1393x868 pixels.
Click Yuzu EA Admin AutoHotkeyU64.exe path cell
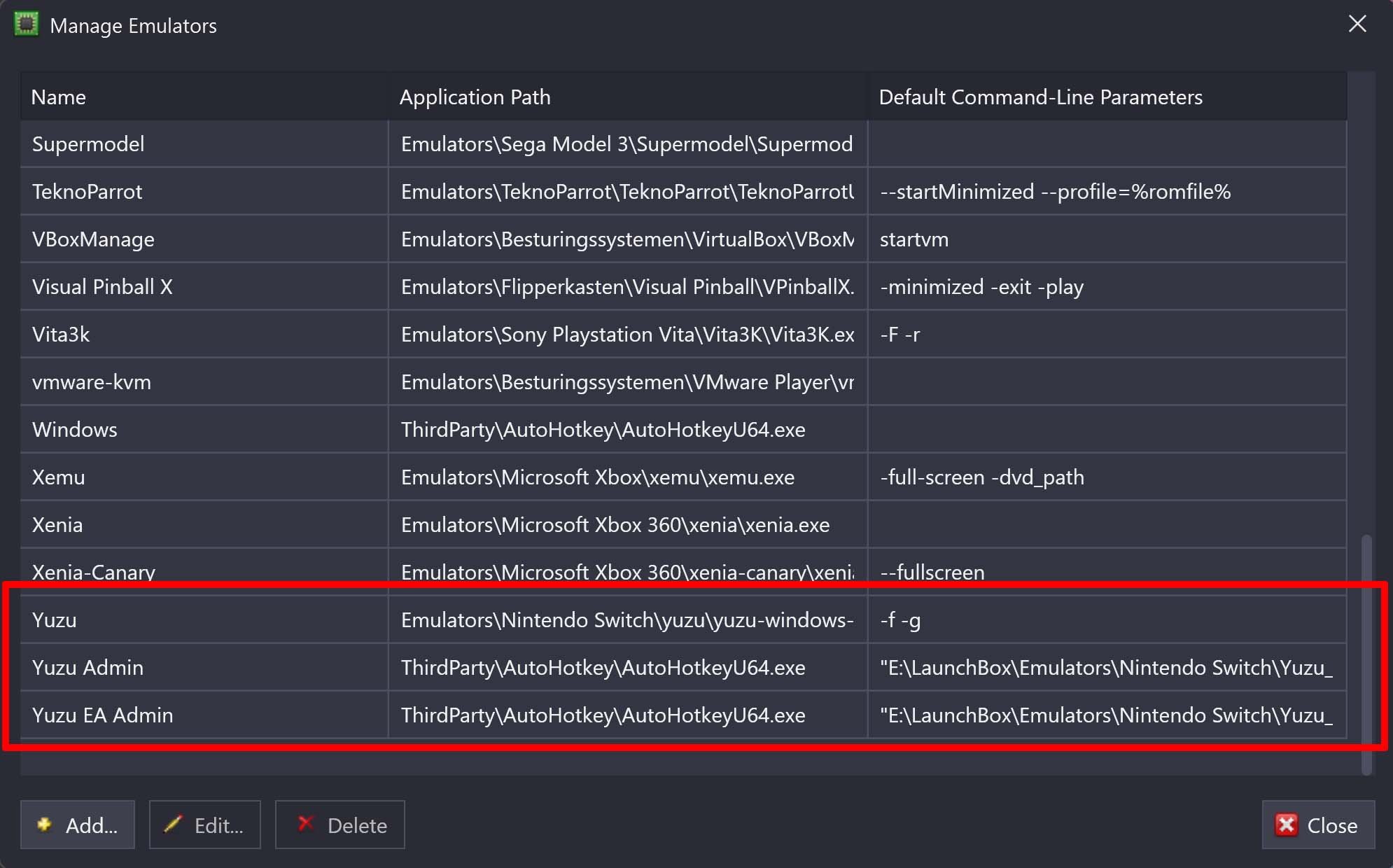pos(628,715)
